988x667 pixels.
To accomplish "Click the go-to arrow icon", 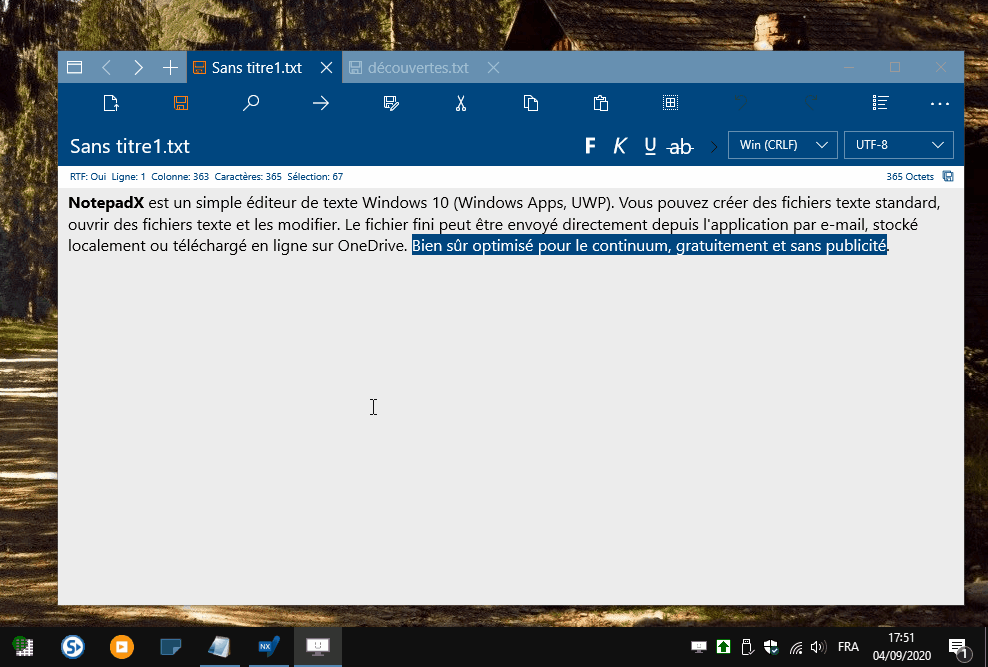I will (x=321, y=103).
